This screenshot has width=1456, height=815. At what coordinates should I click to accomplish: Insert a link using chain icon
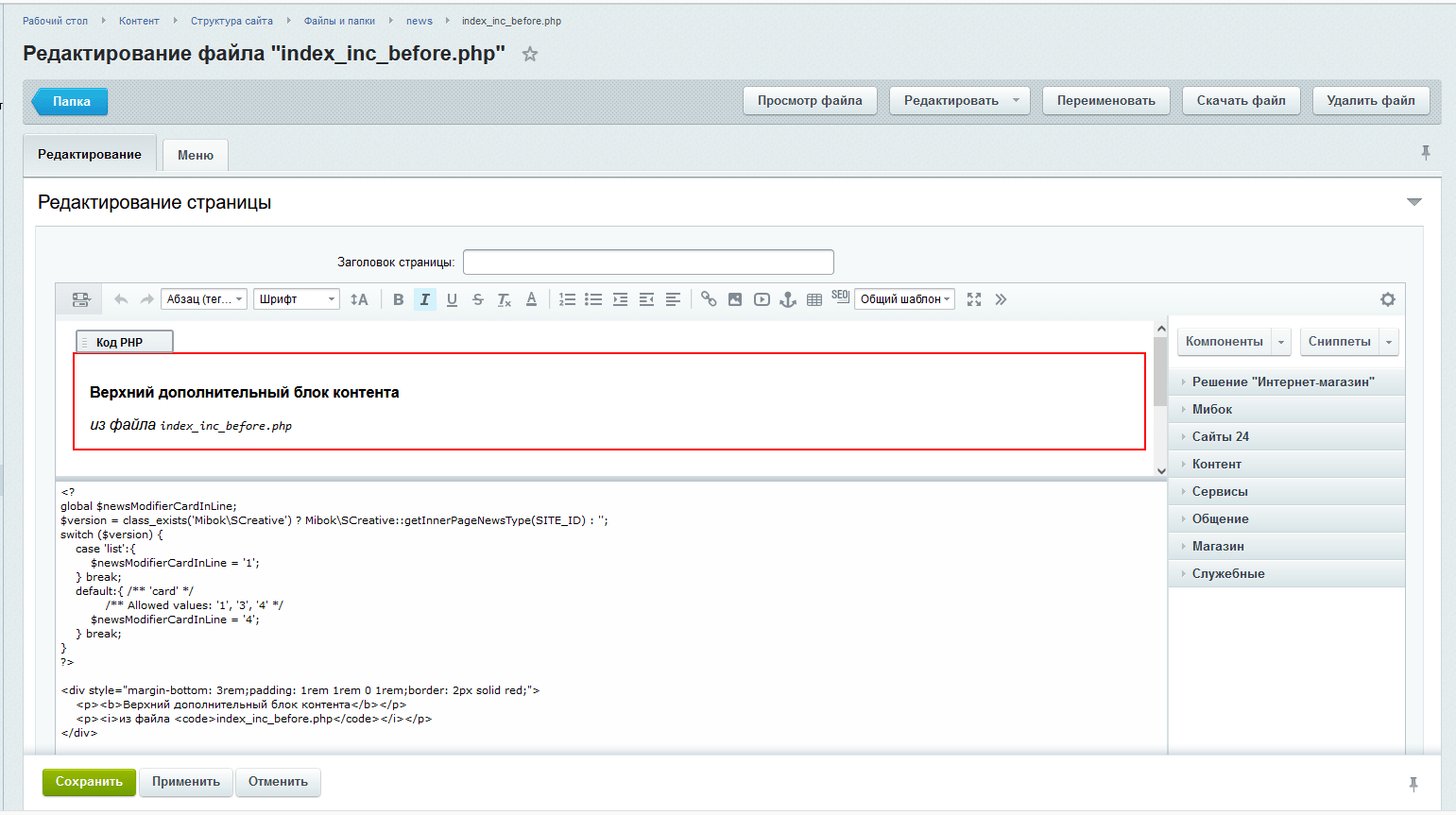click(709, 299)
